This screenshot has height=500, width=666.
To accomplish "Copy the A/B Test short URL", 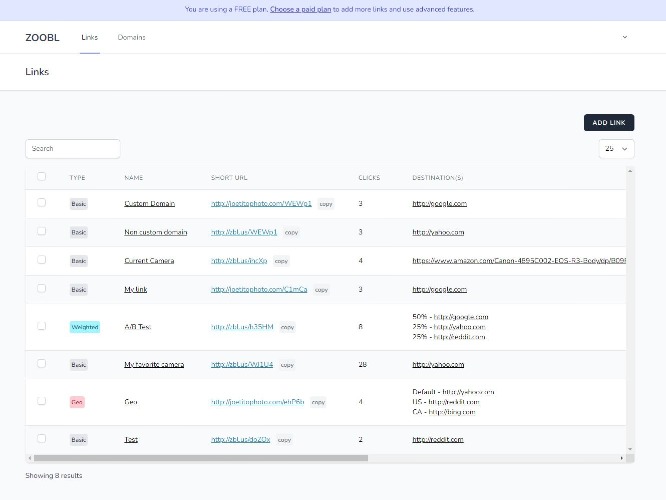I will pyautogui.click(x=288, y=327).
